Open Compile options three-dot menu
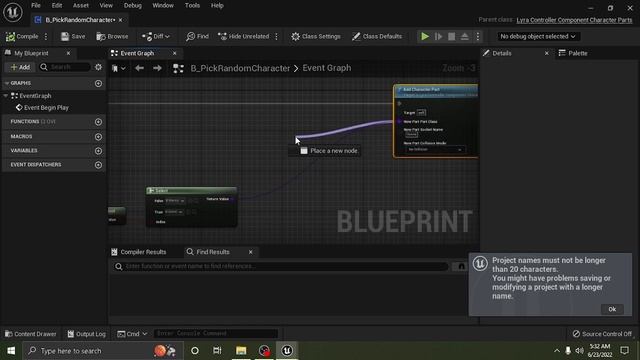The height and width of the screenshot is (360, 640). (x=46, y=36)
